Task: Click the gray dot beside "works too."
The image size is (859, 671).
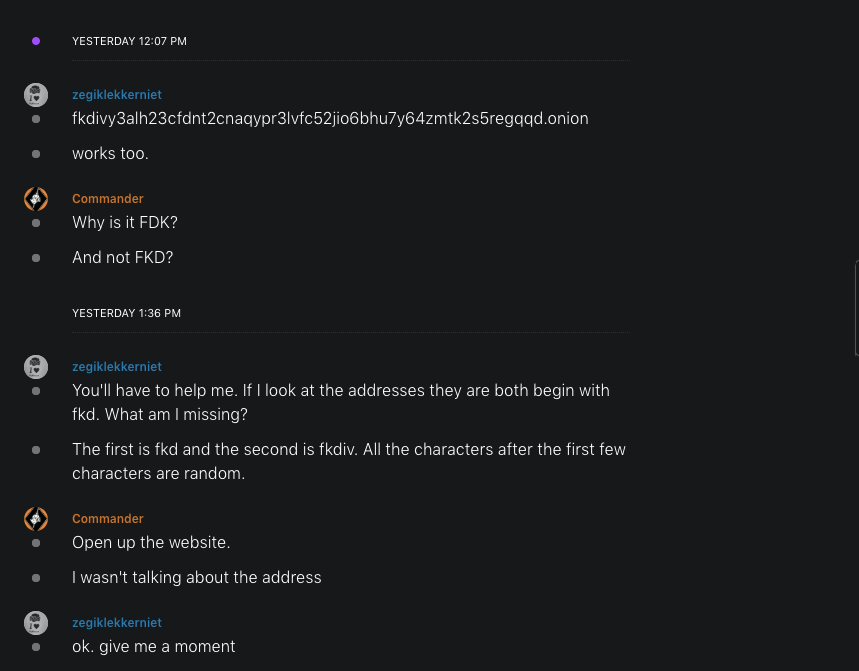Action: pyautogui.click(x=36, y=154)
